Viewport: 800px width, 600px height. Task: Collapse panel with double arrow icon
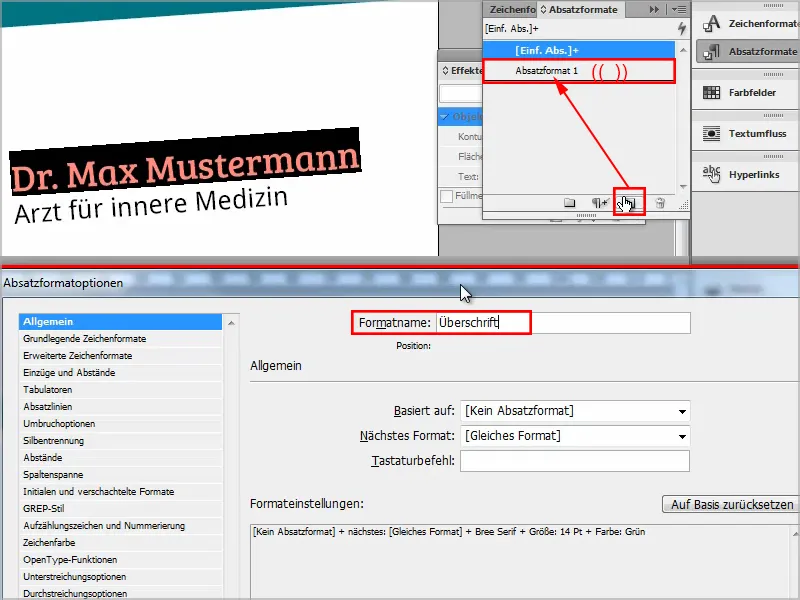654,9
